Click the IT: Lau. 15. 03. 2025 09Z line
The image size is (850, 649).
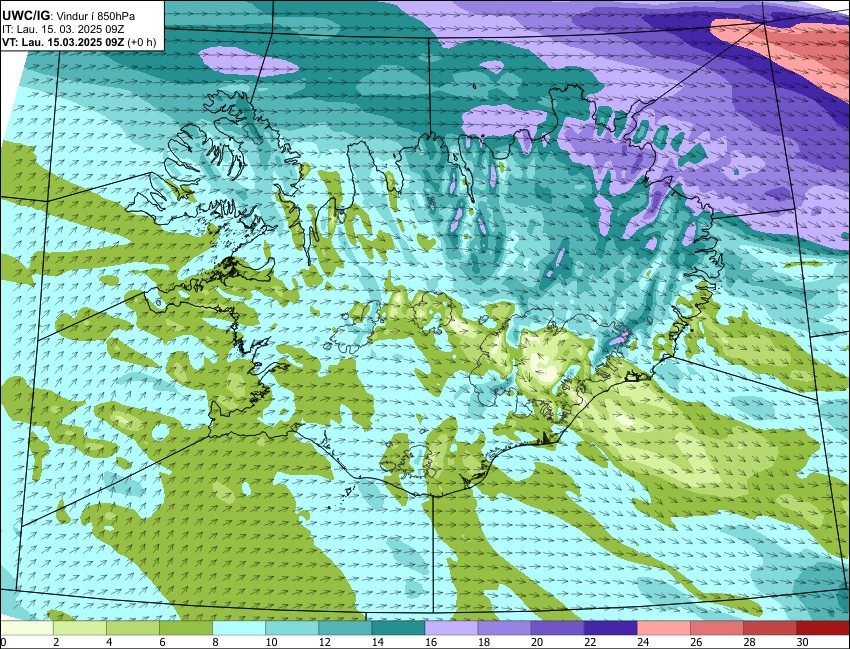[x=63, y=29]
